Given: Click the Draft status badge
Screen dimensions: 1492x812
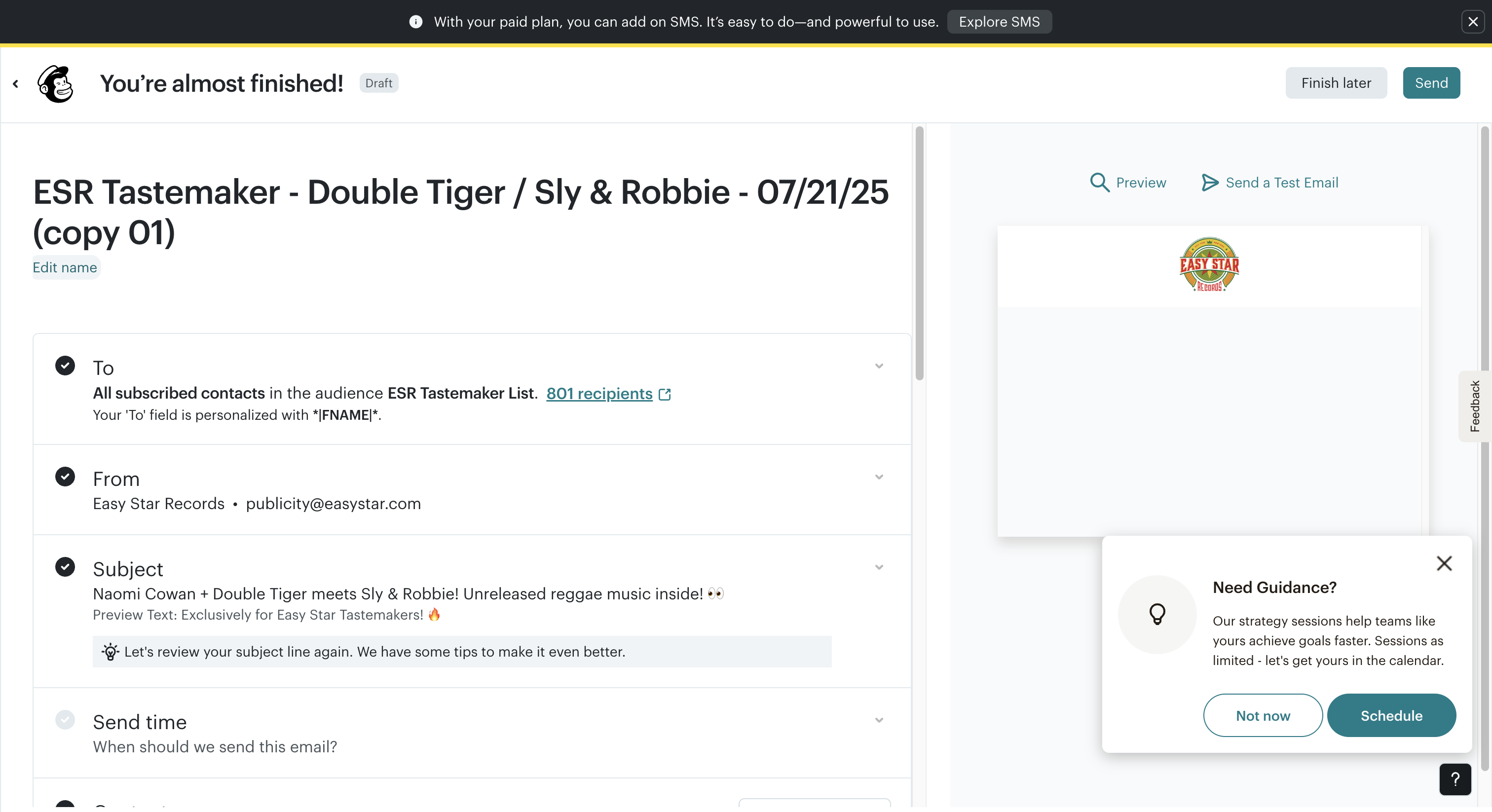Looking at the screenshot, I should tap(379, 83).
